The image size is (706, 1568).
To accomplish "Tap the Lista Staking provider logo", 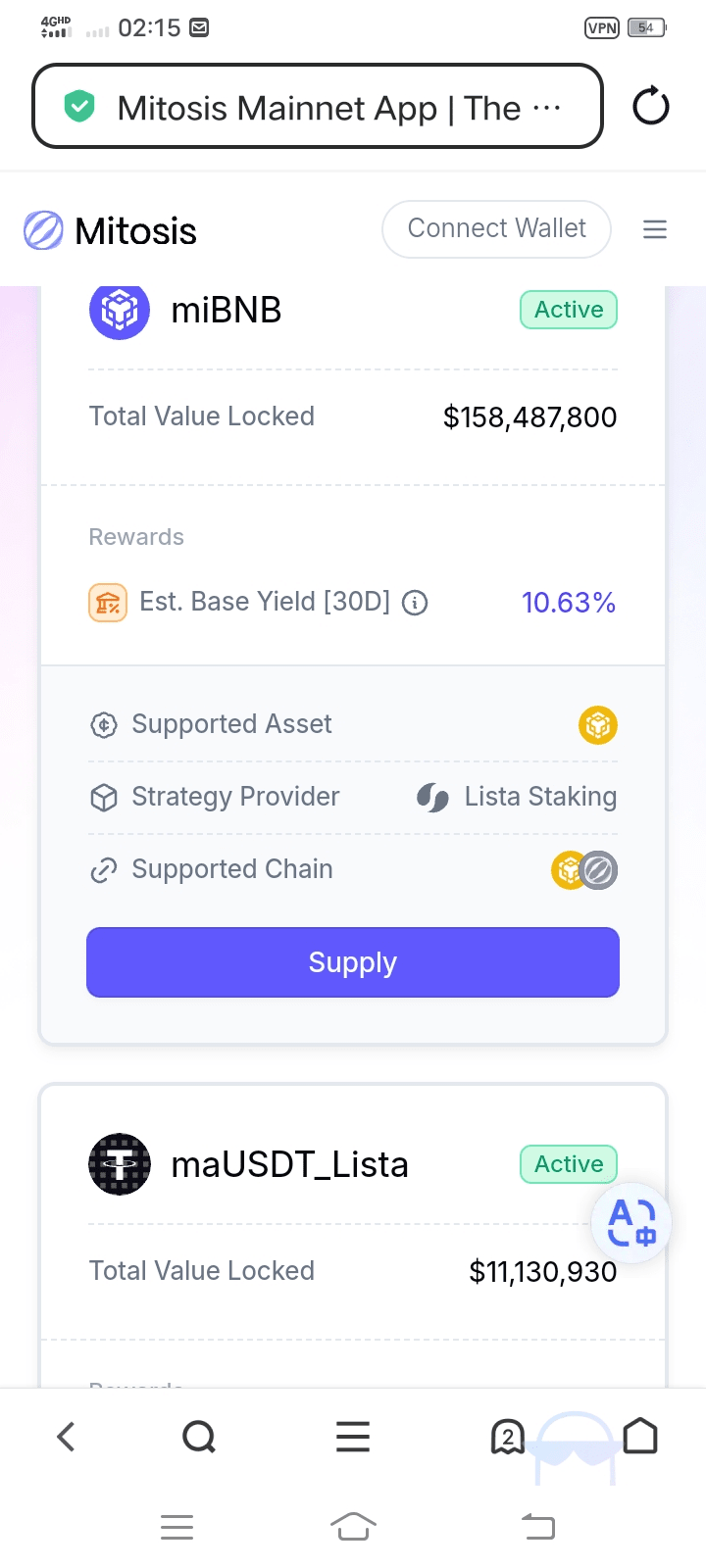I will [x=432, y=798].
